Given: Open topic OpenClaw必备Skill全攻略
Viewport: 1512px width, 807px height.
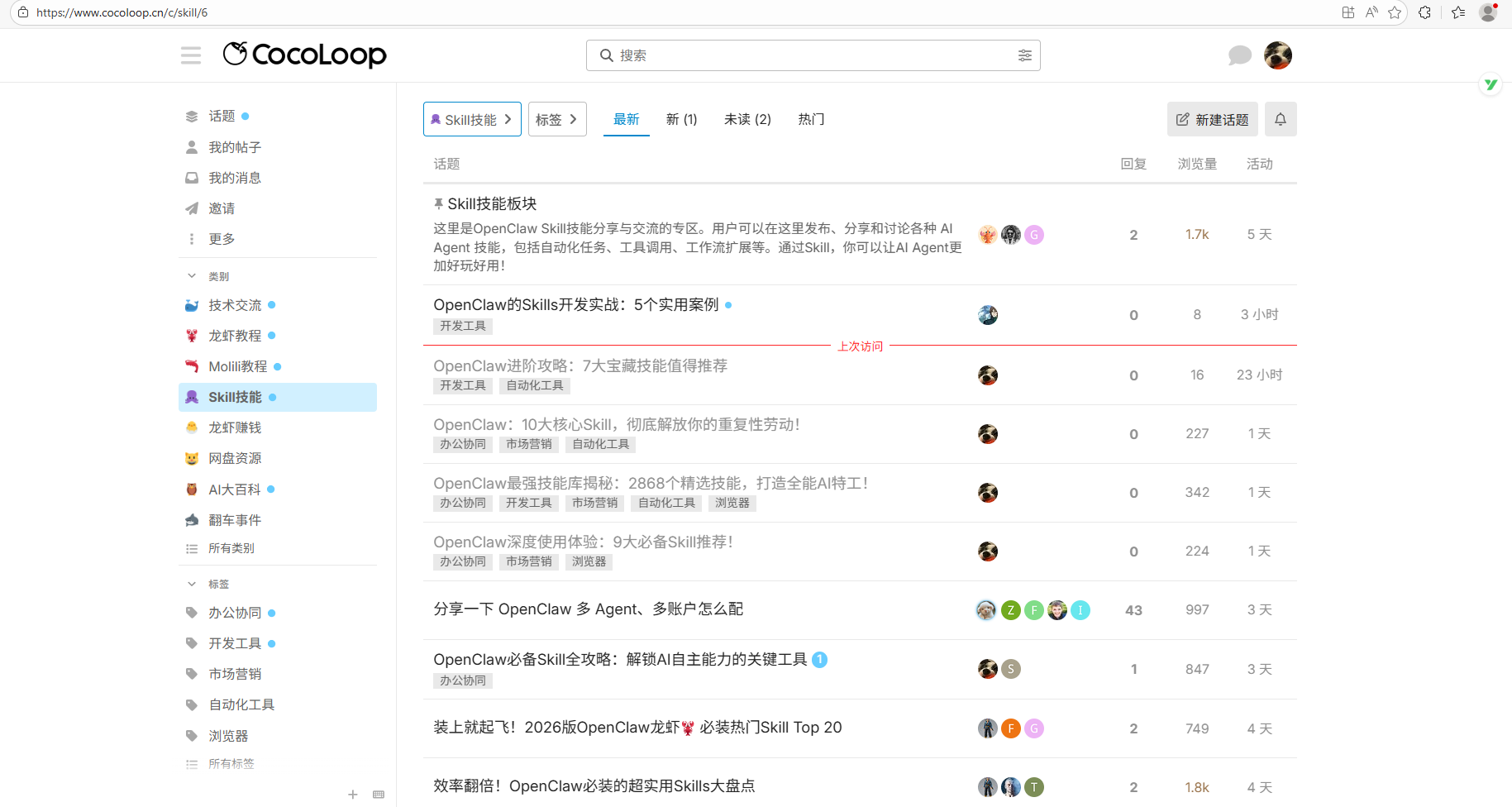Looking at the screenshot, I should (x=620, y=659).
